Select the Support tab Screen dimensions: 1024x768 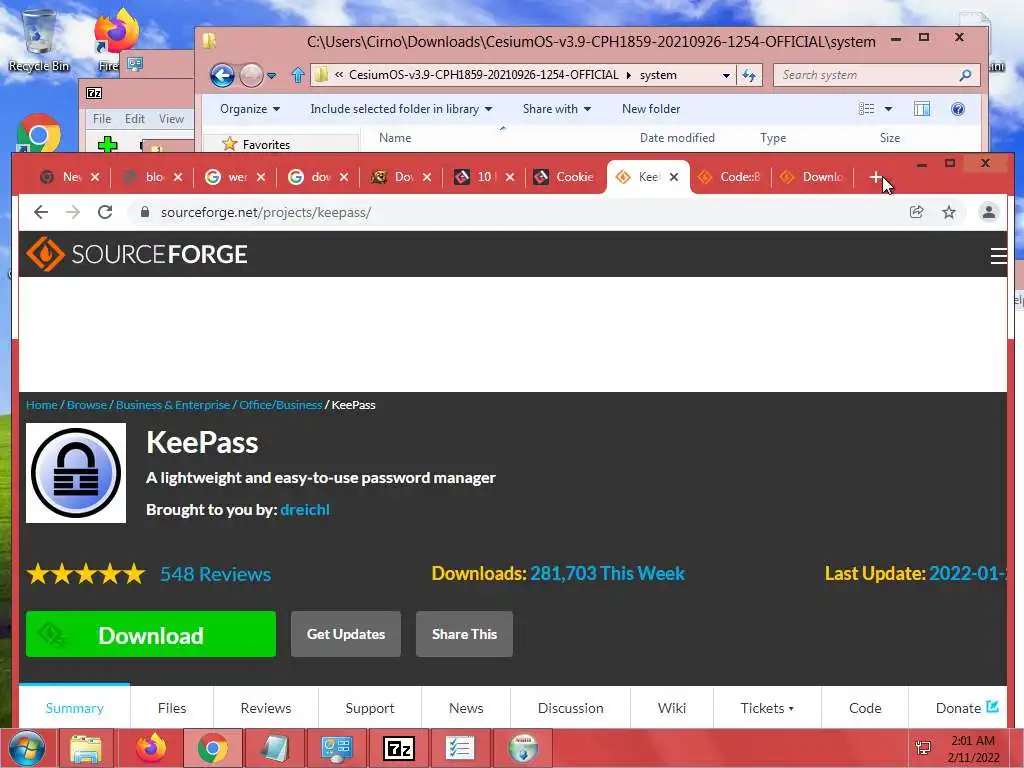coord(370,708)
